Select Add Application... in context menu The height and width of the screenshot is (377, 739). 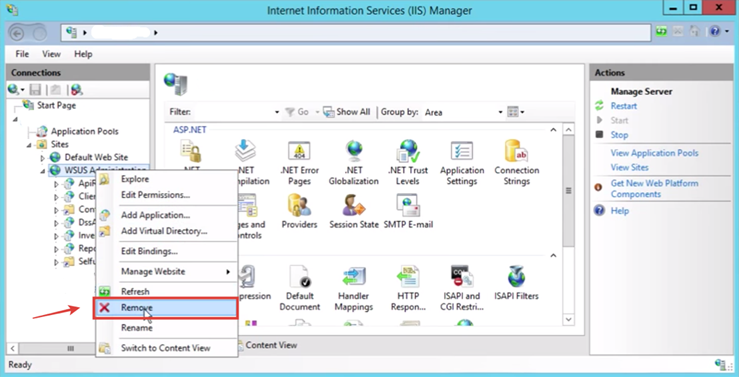coord(167,215)
